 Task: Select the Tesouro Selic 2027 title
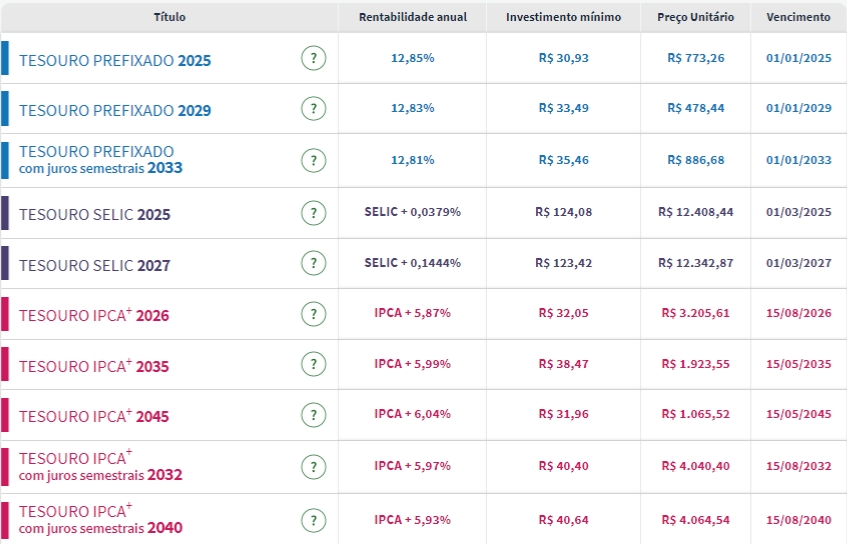tap(94, 266)
